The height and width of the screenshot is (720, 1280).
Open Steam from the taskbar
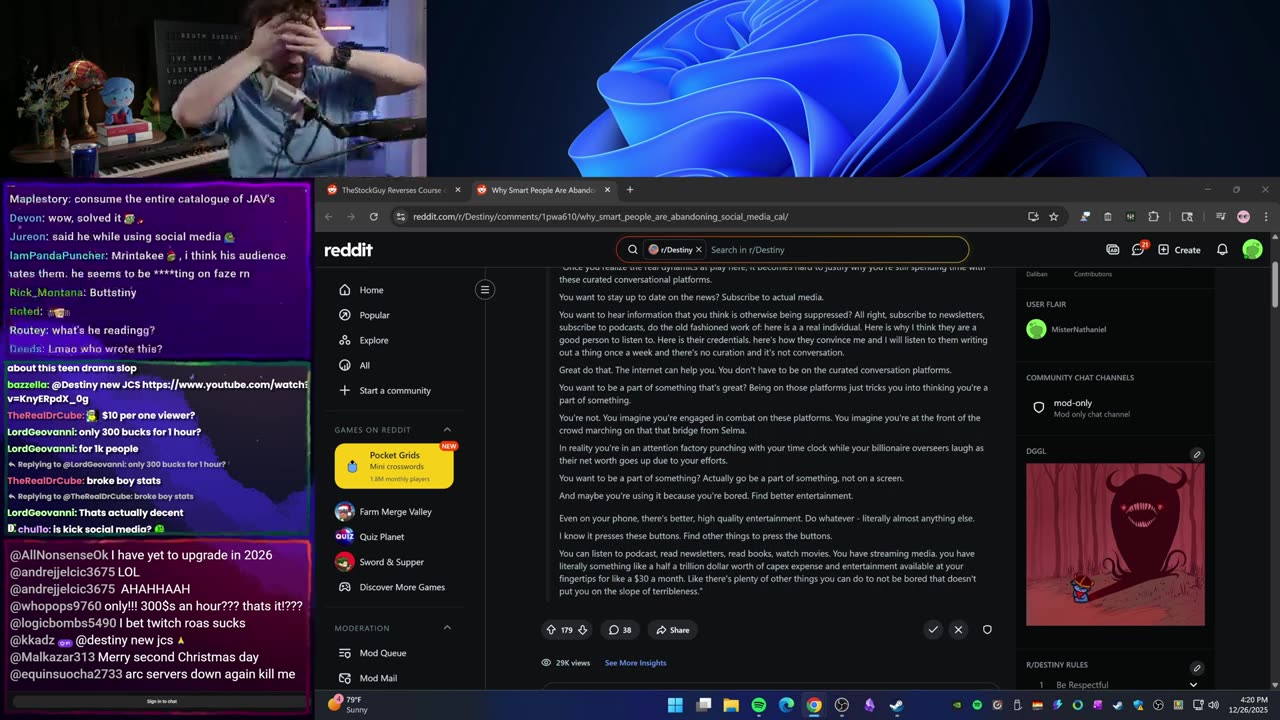tap(897, 705)
